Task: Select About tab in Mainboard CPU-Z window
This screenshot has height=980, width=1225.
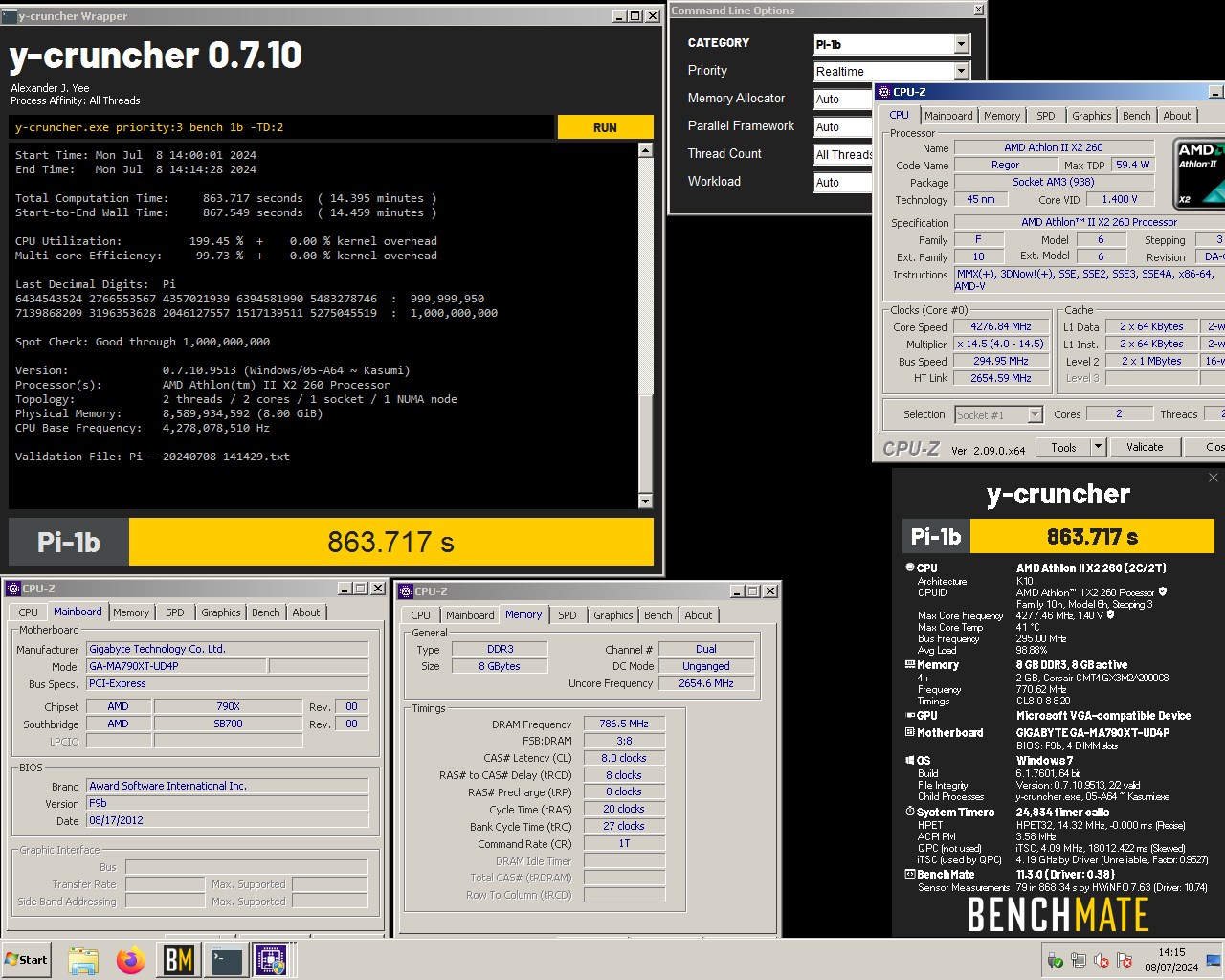Action: pyautogui.click(x=306, y=612)
